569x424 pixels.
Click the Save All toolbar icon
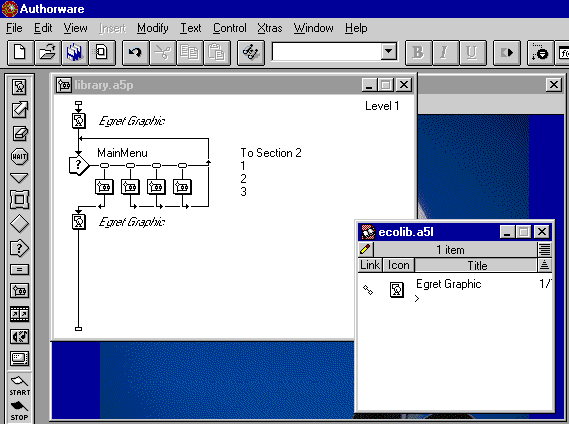tap(75, 53)
